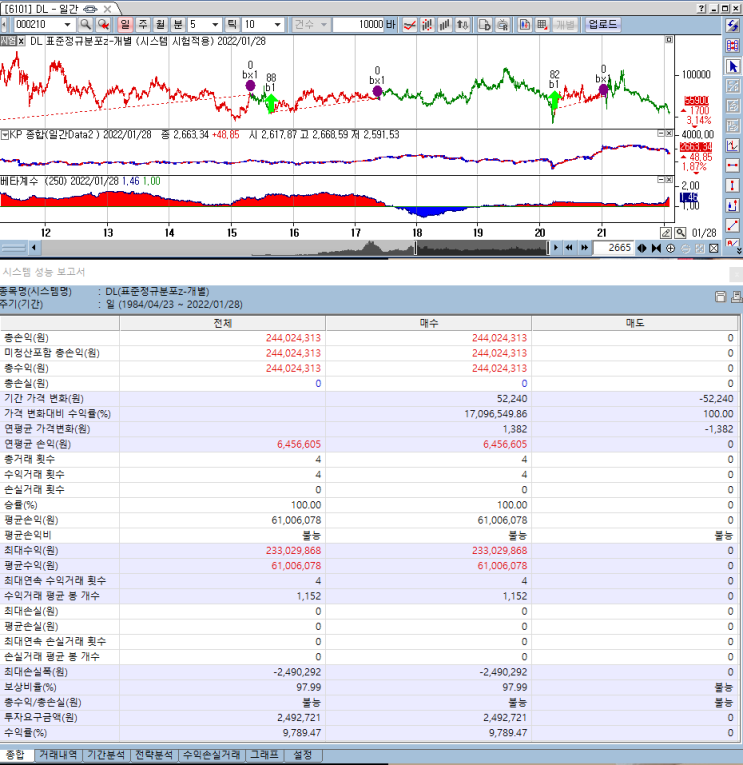This screenshot has height=765, width=743.
Task: Select the monthly (월) chart period
Action: click(161, 24)
